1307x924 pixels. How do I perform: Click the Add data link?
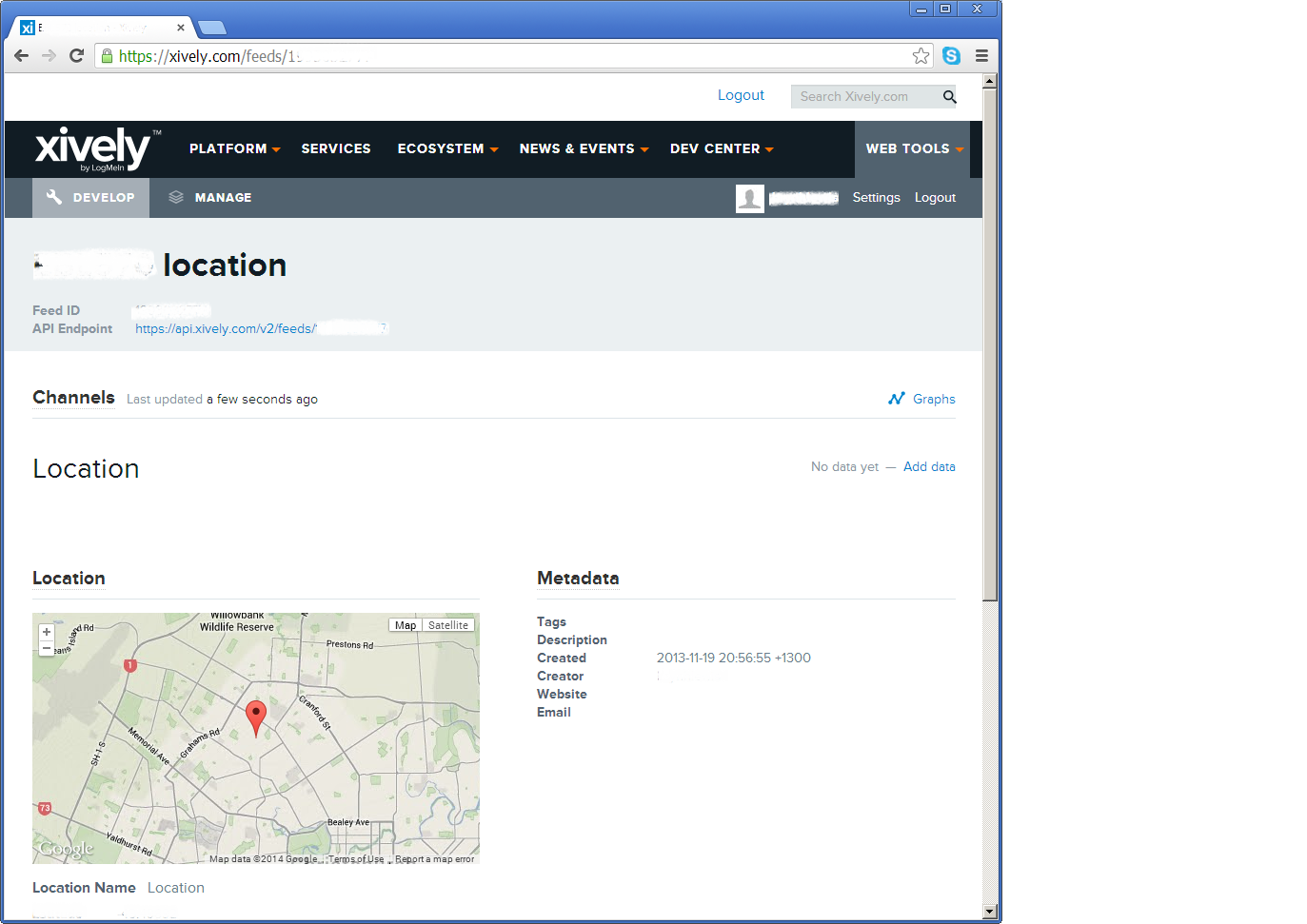929,467
